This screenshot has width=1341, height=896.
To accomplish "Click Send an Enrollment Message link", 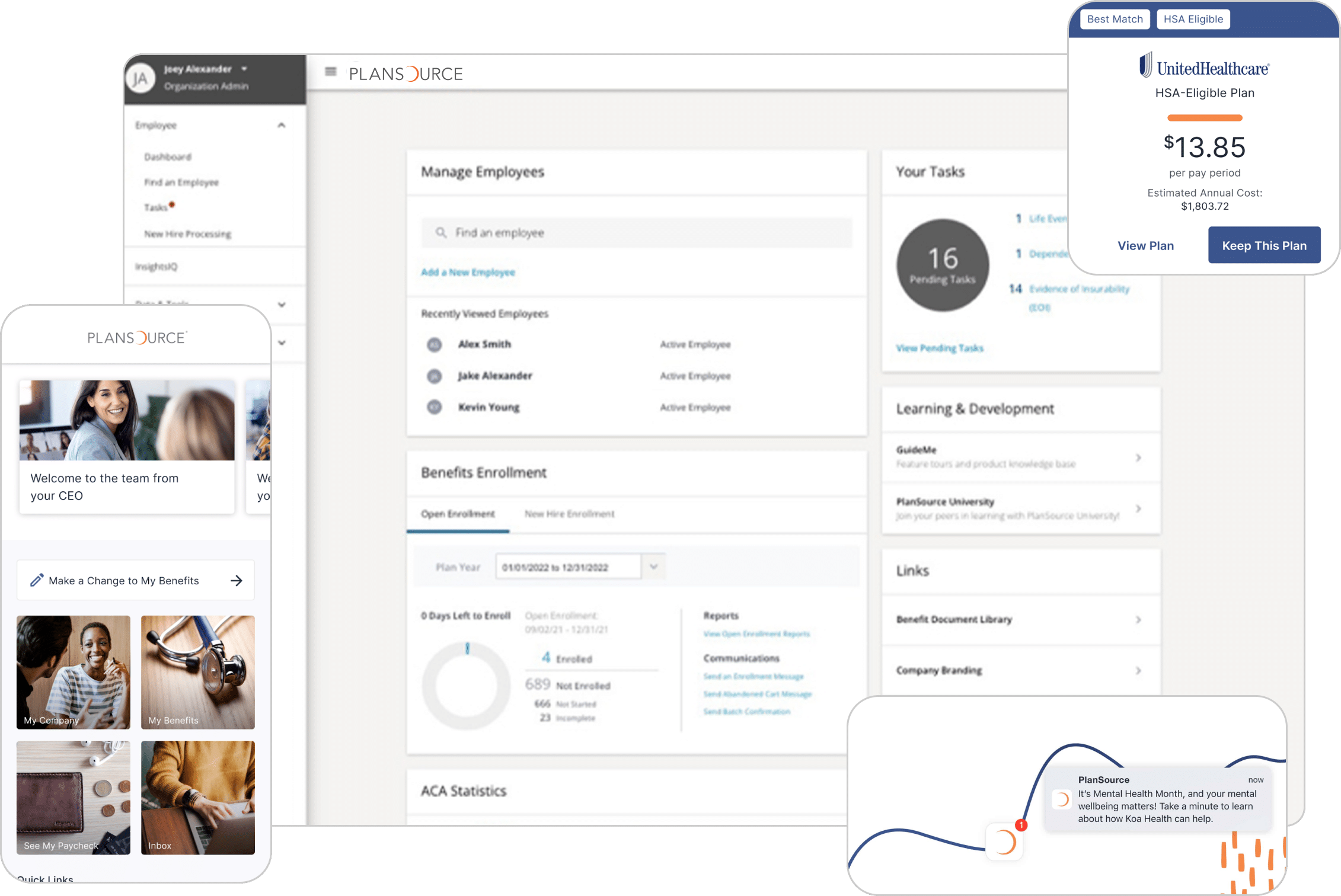I will pos(753,677).
